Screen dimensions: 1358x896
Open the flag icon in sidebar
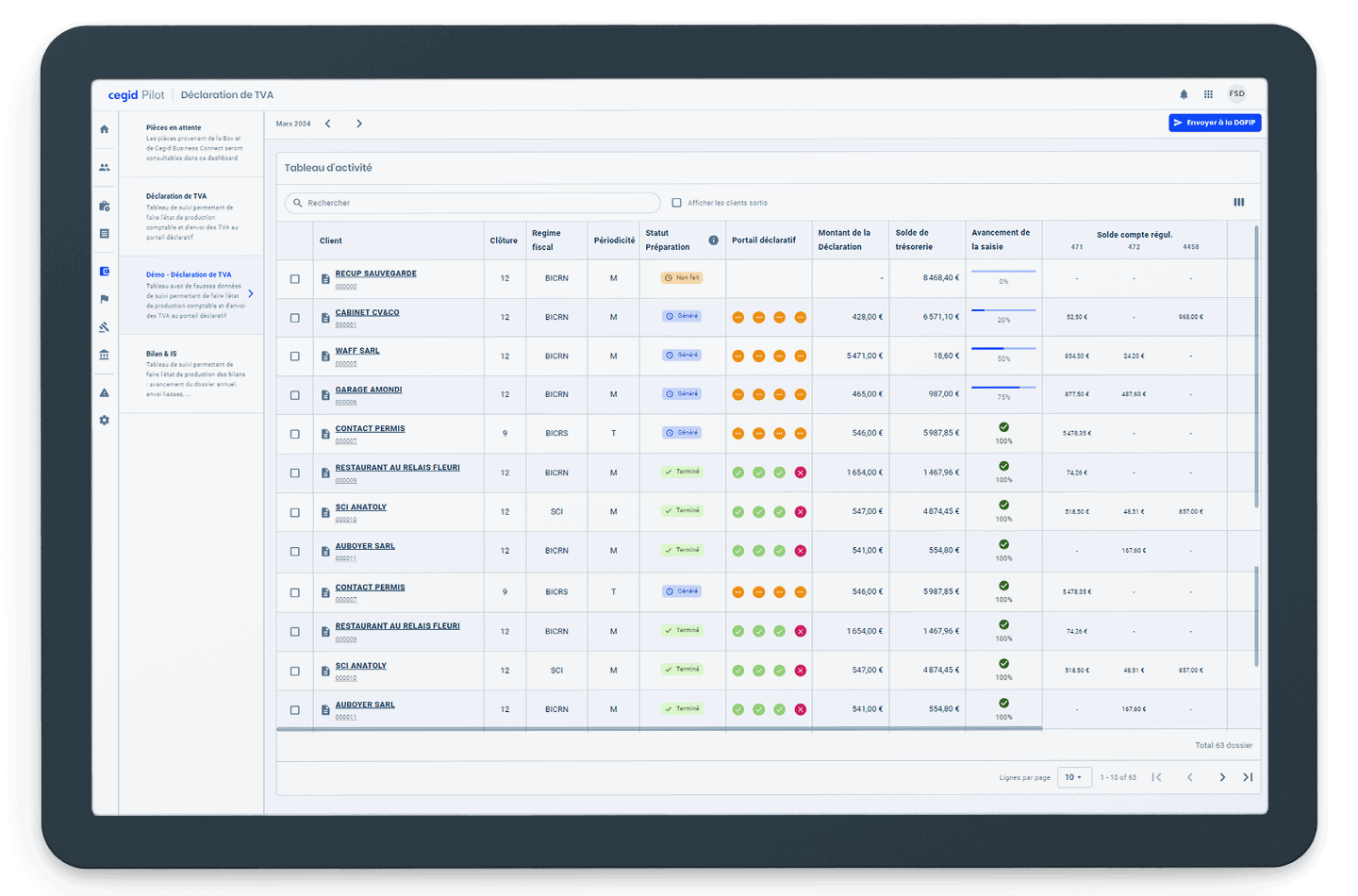(x=105, y=299)
